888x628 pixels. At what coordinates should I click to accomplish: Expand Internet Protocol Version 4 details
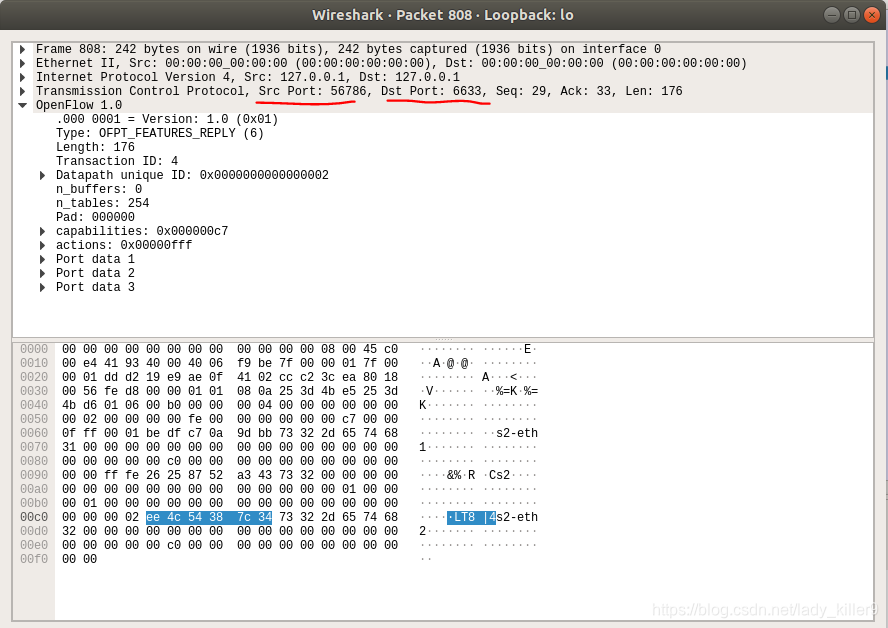click(23, 77)
